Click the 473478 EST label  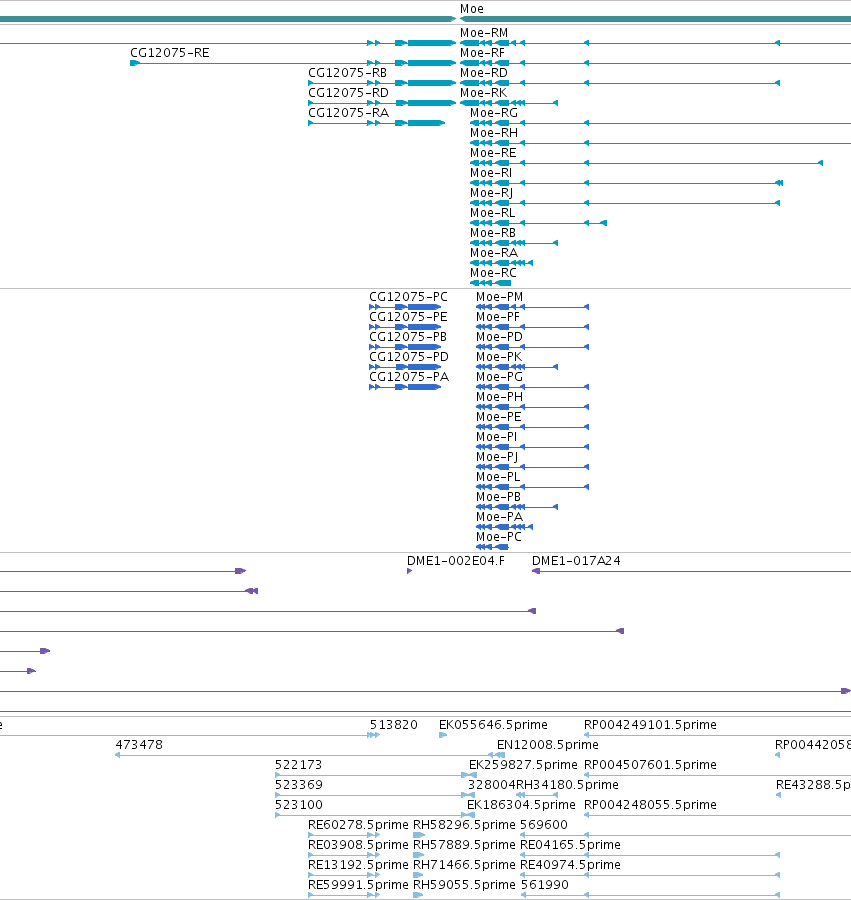coord(139,745)
